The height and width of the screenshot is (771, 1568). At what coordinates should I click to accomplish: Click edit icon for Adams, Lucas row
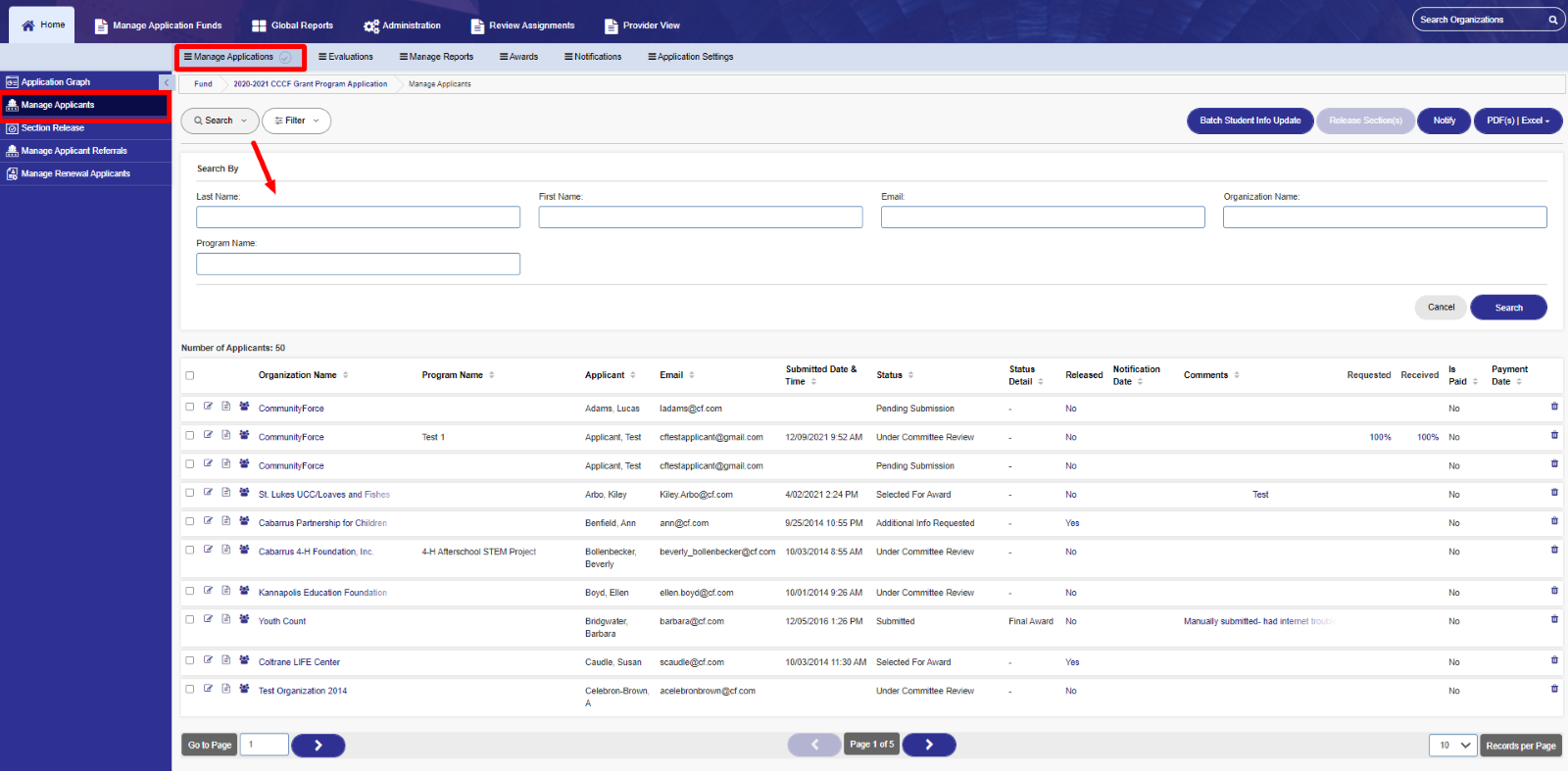point(208,407)
